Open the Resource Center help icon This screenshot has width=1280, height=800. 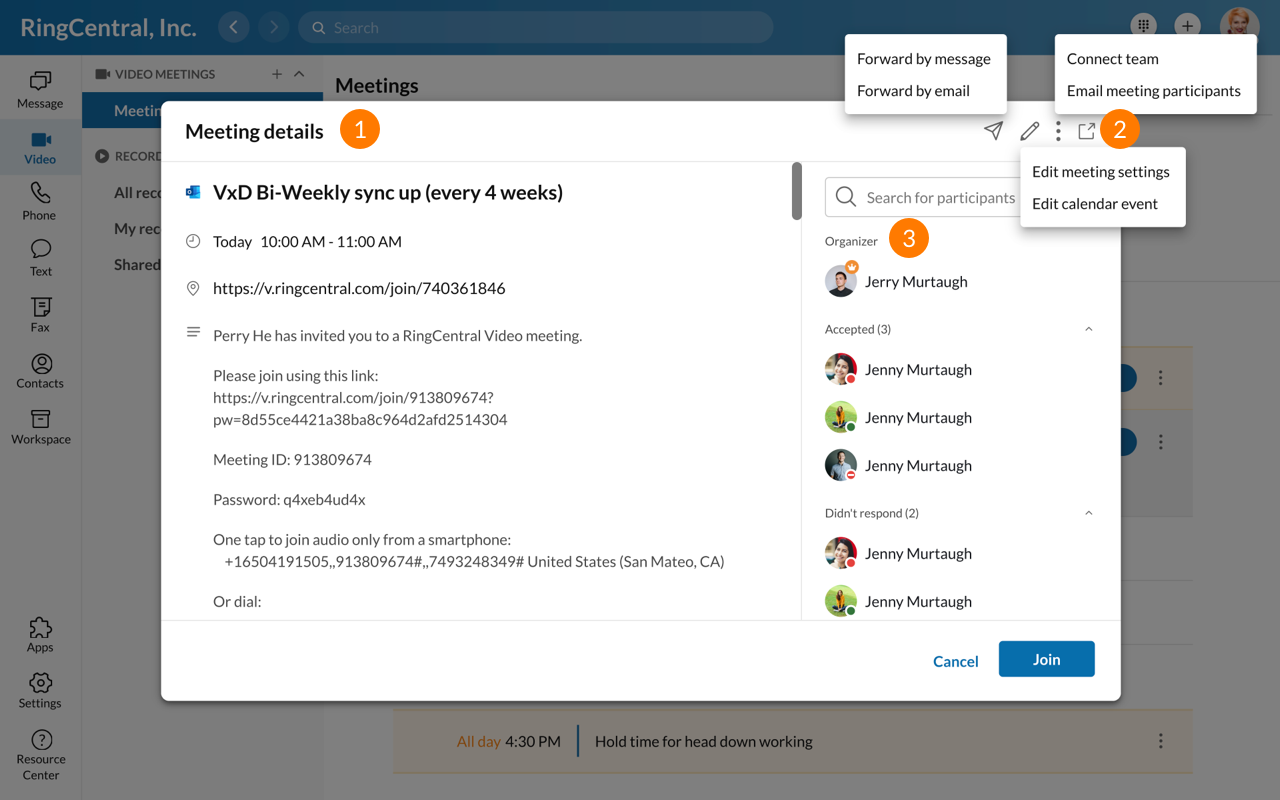pyautogui.click(x=40, y=753)
